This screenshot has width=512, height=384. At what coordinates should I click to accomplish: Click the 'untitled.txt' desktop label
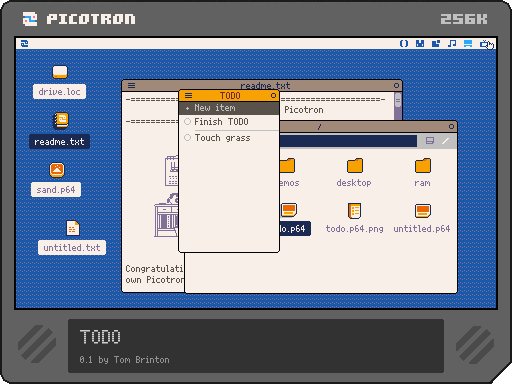pyautogui.click(x=72, y=248)
